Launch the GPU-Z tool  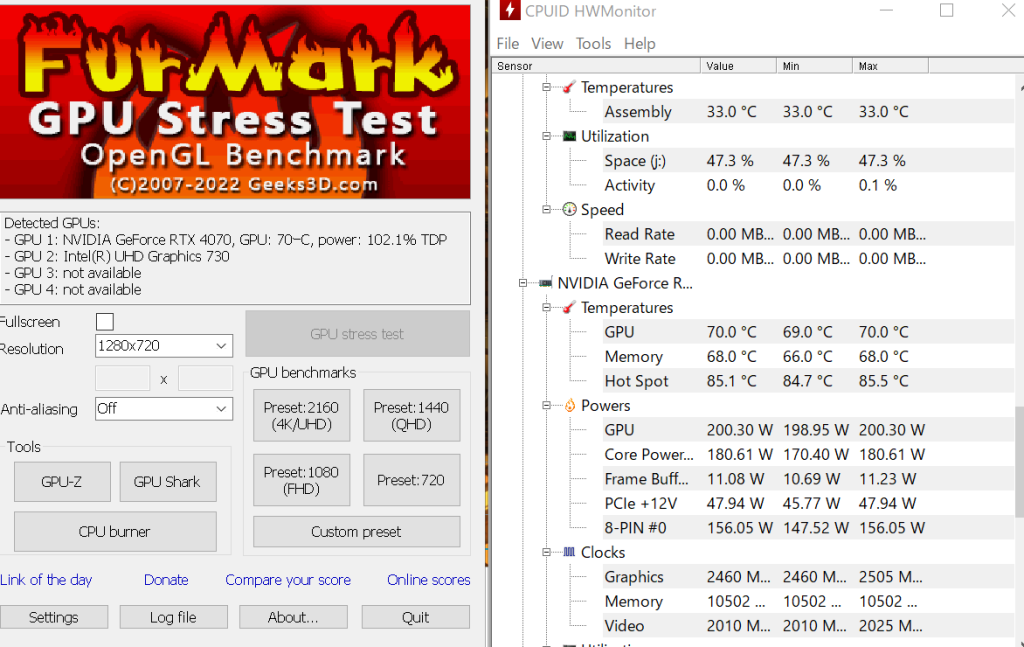[62, 482]
